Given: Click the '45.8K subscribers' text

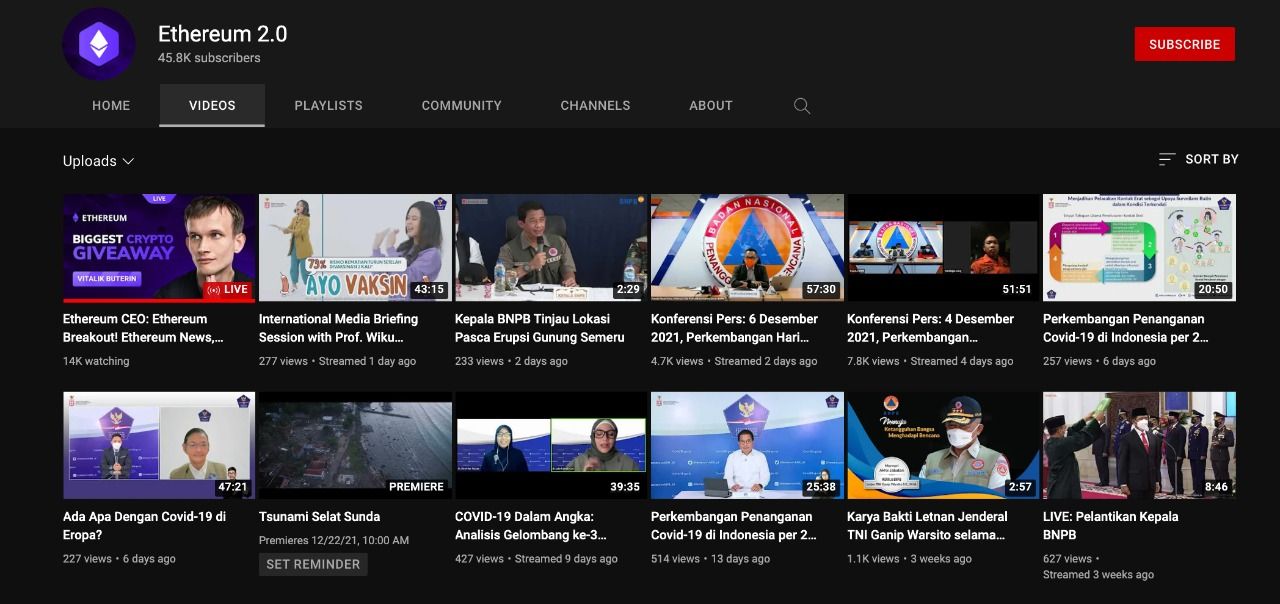Looking at the screenshot, I should click(x=209, y=58).
